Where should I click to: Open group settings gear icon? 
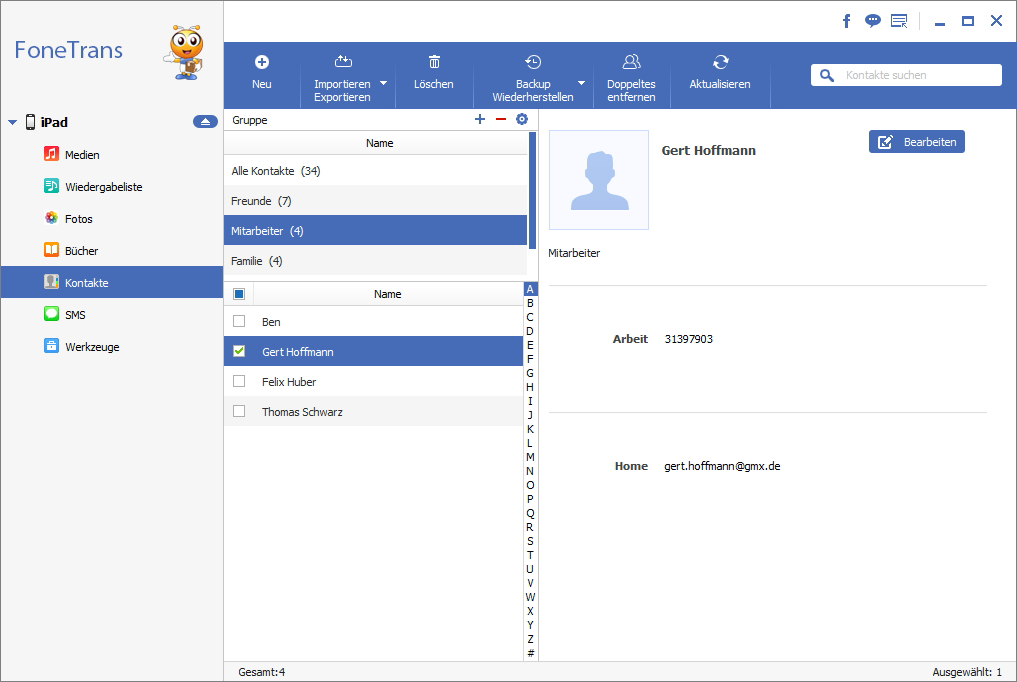[x=521, y=119]
